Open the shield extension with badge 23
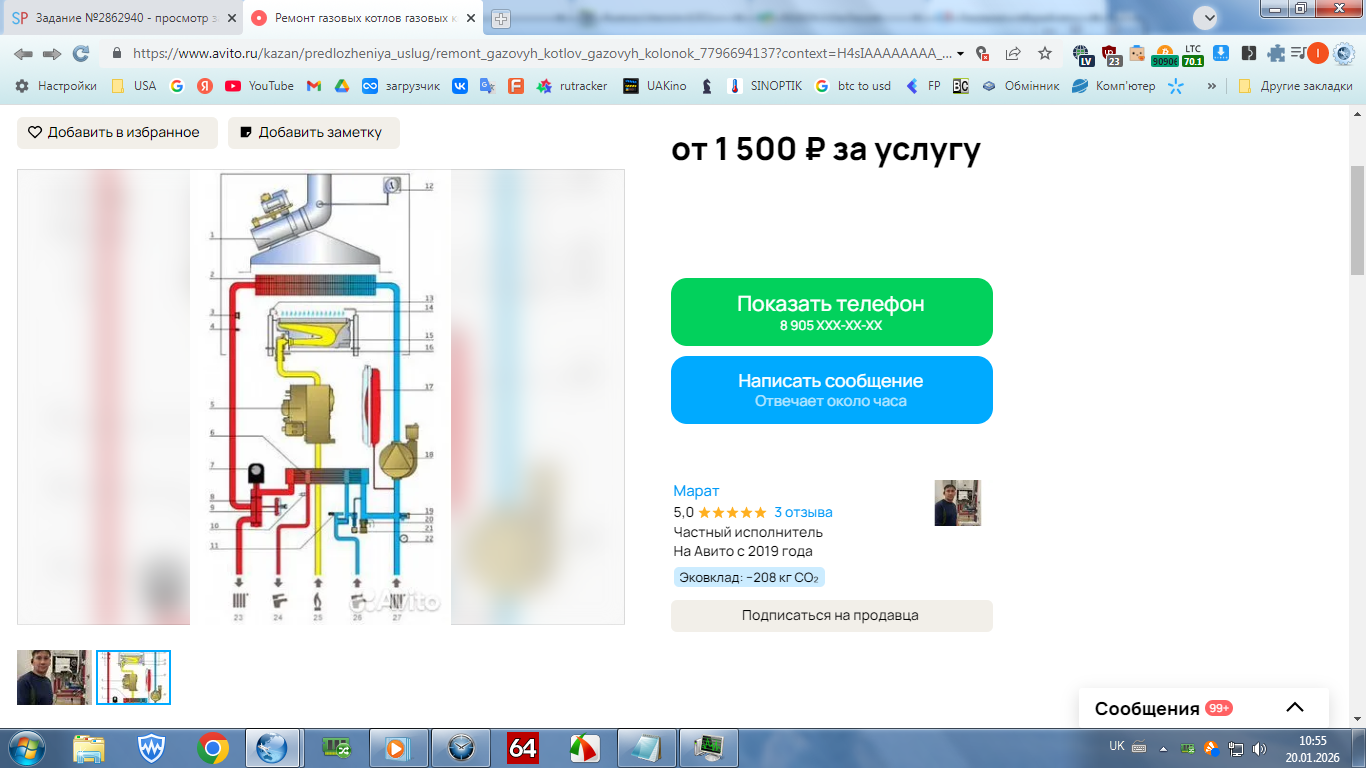The height and width of the screenshot is (768, 1366). pyautogui.click(x=1110, y=54)
